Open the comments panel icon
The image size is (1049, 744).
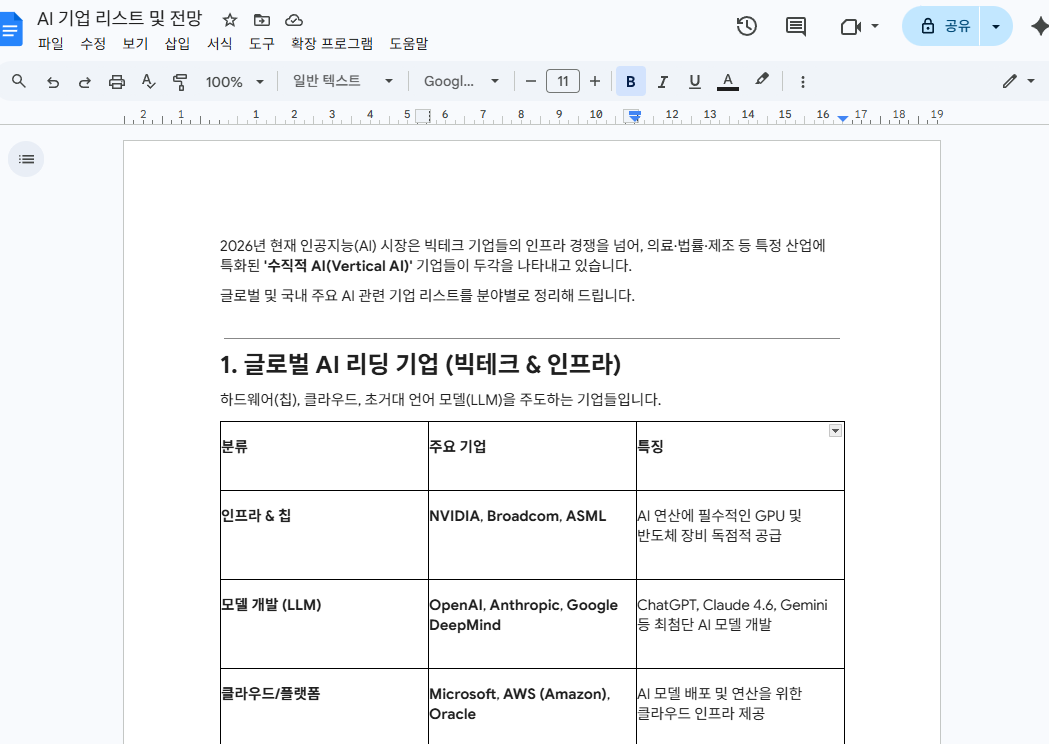(795, 27)
